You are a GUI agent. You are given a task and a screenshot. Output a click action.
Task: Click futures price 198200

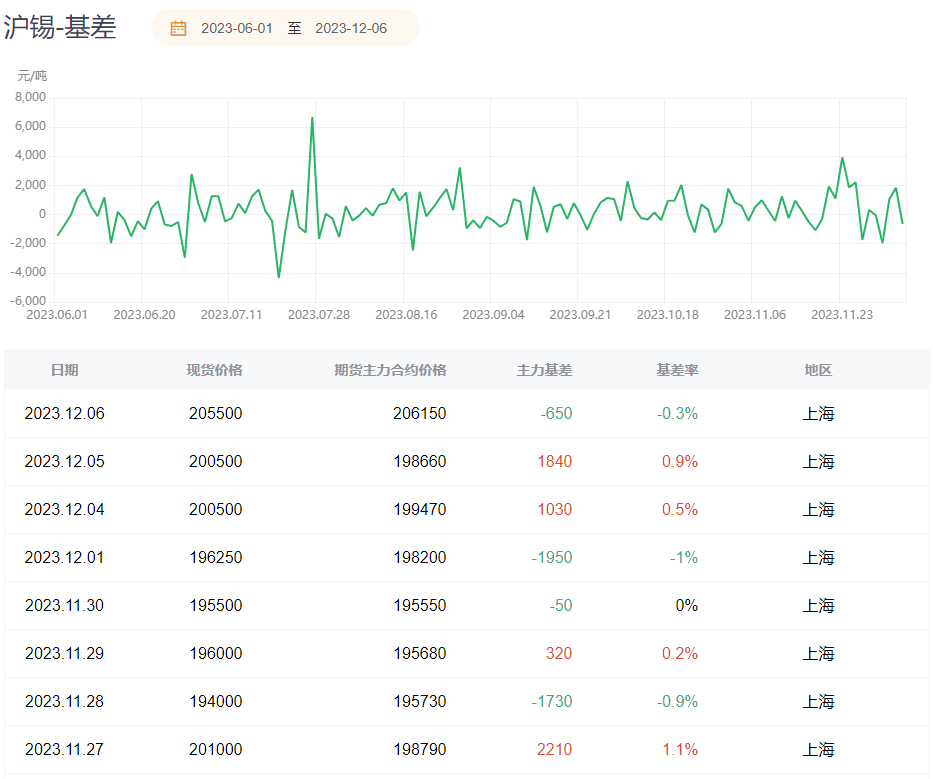[419, 558]
